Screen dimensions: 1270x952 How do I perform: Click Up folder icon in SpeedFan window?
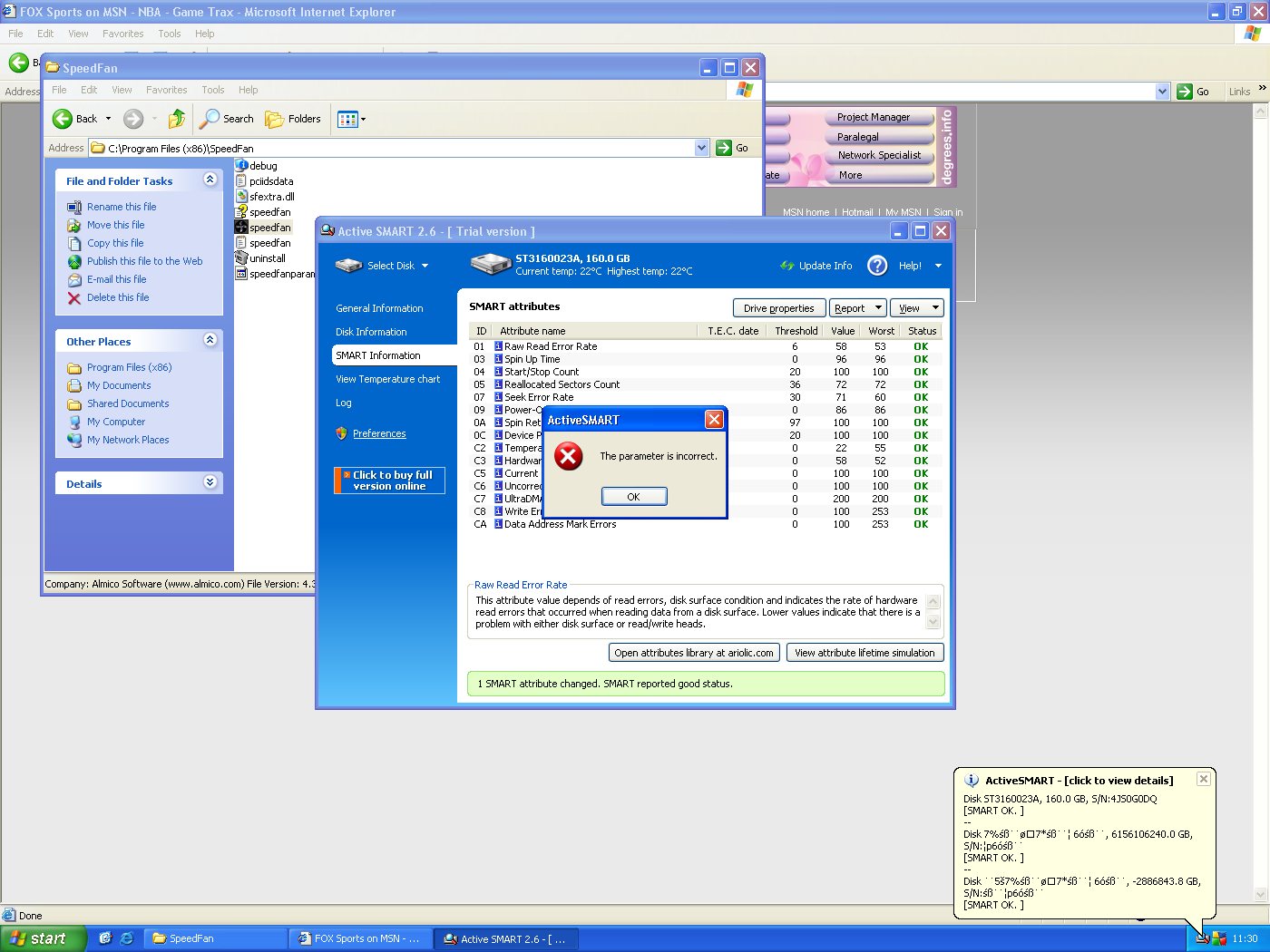(177, 119)
